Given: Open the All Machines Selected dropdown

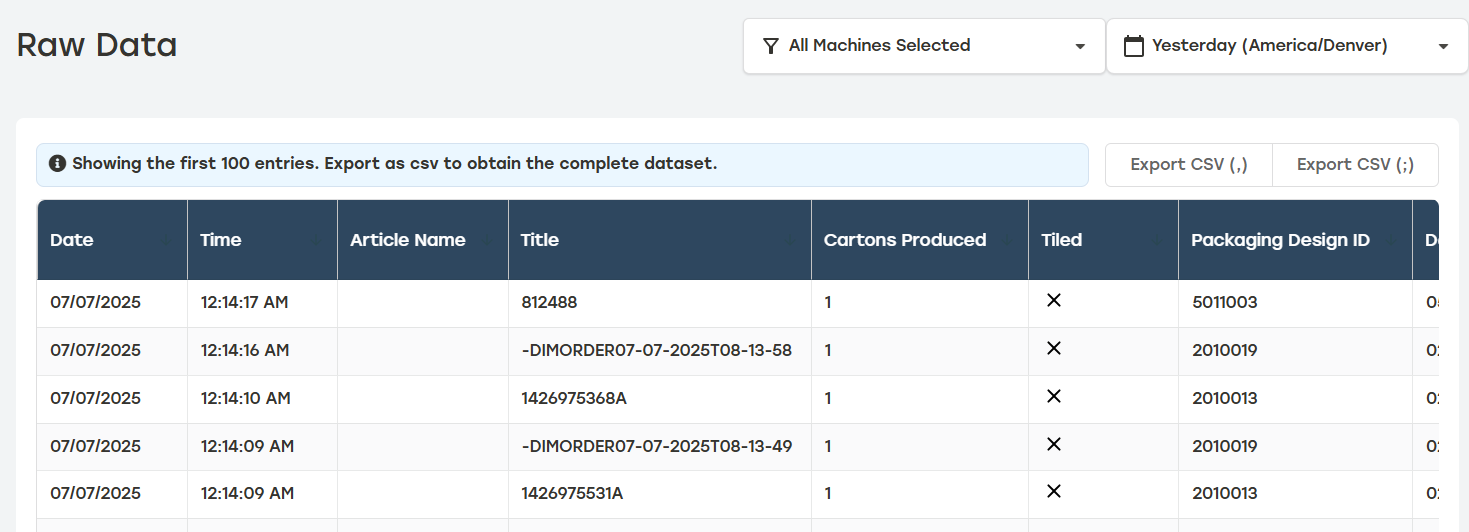Looking at the screenshot, I should pos(923,46).
